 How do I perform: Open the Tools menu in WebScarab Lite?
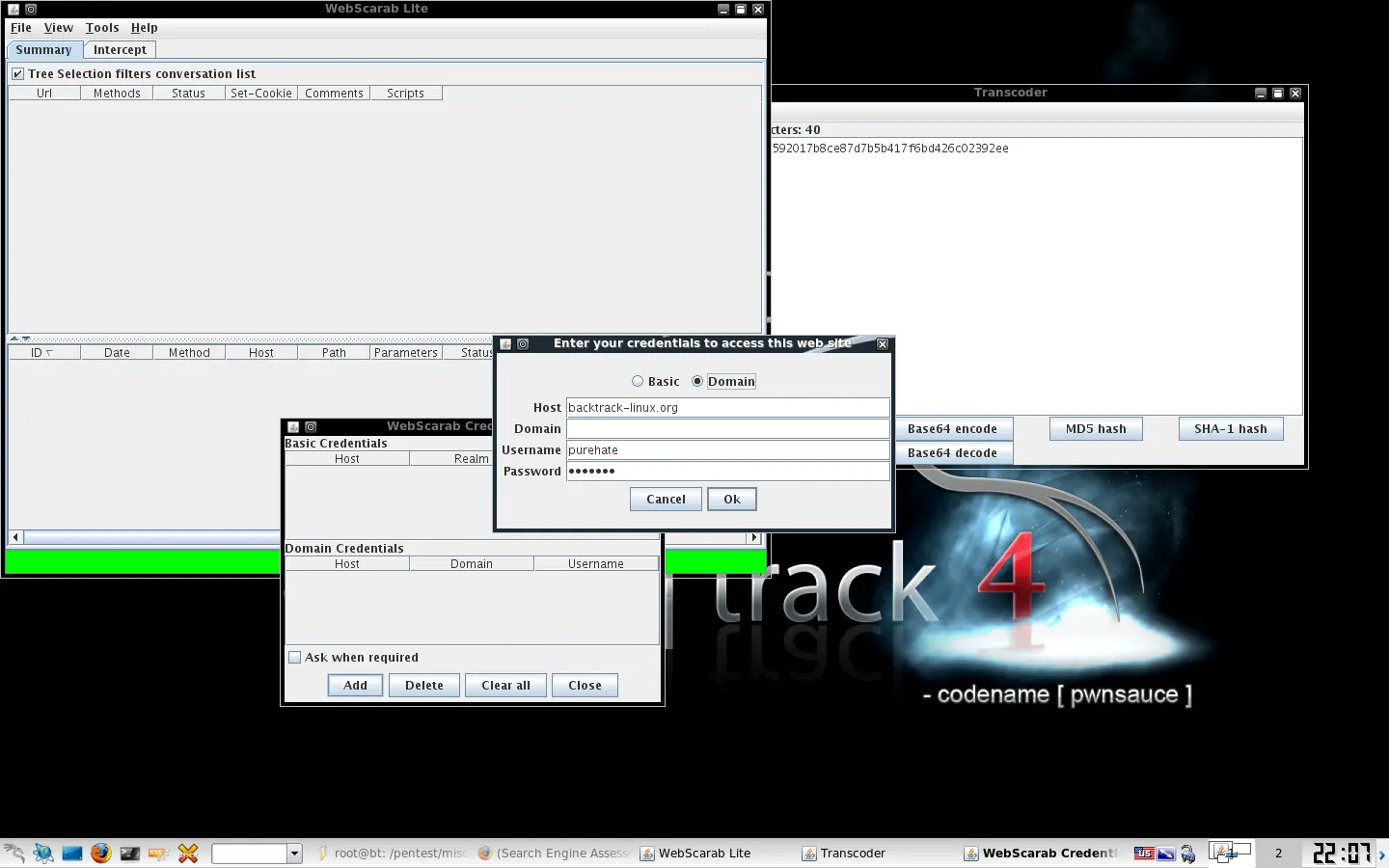pyautogui.click(x=102, y=28)
